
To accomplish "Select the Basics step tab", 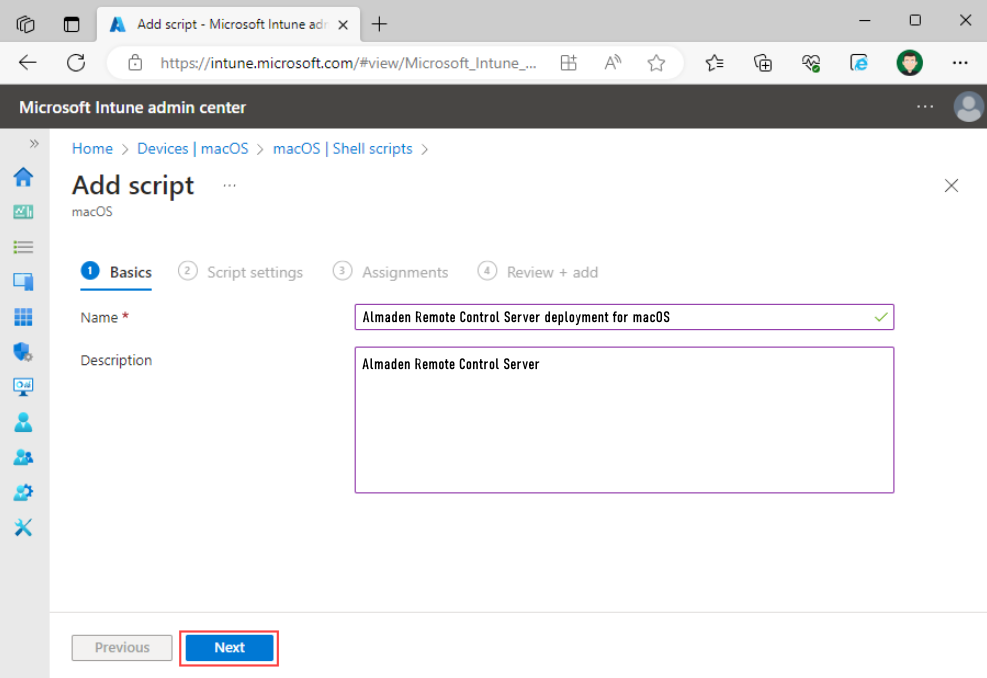I will tap(116, 272).
